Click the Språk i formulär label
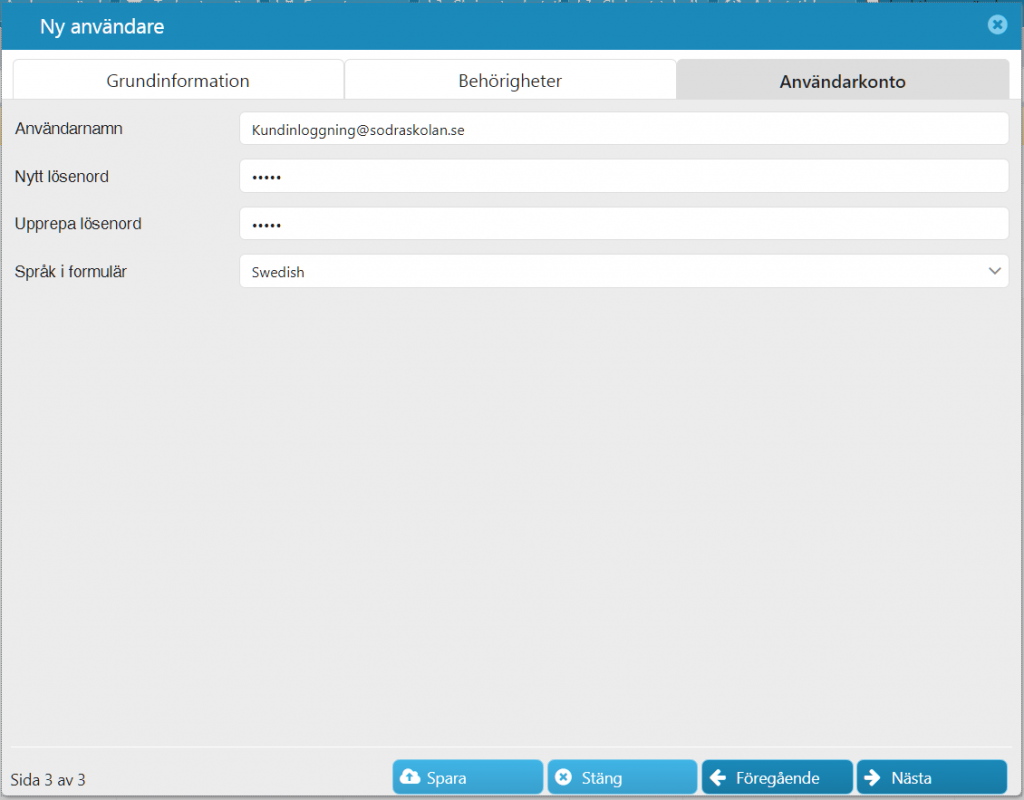1024x800 pixels. (71, 272)
